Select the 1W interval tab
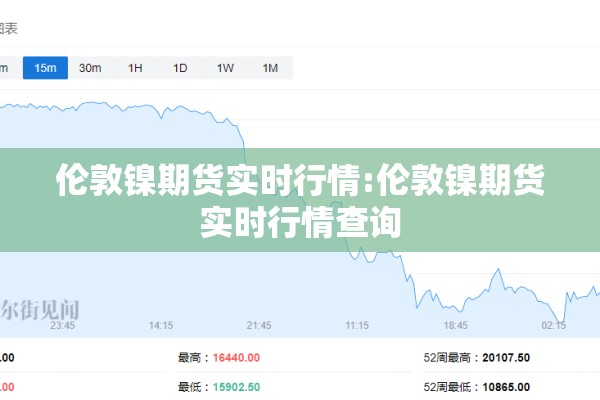The width and height of the screenshot is (600, 400). (225, 68)
